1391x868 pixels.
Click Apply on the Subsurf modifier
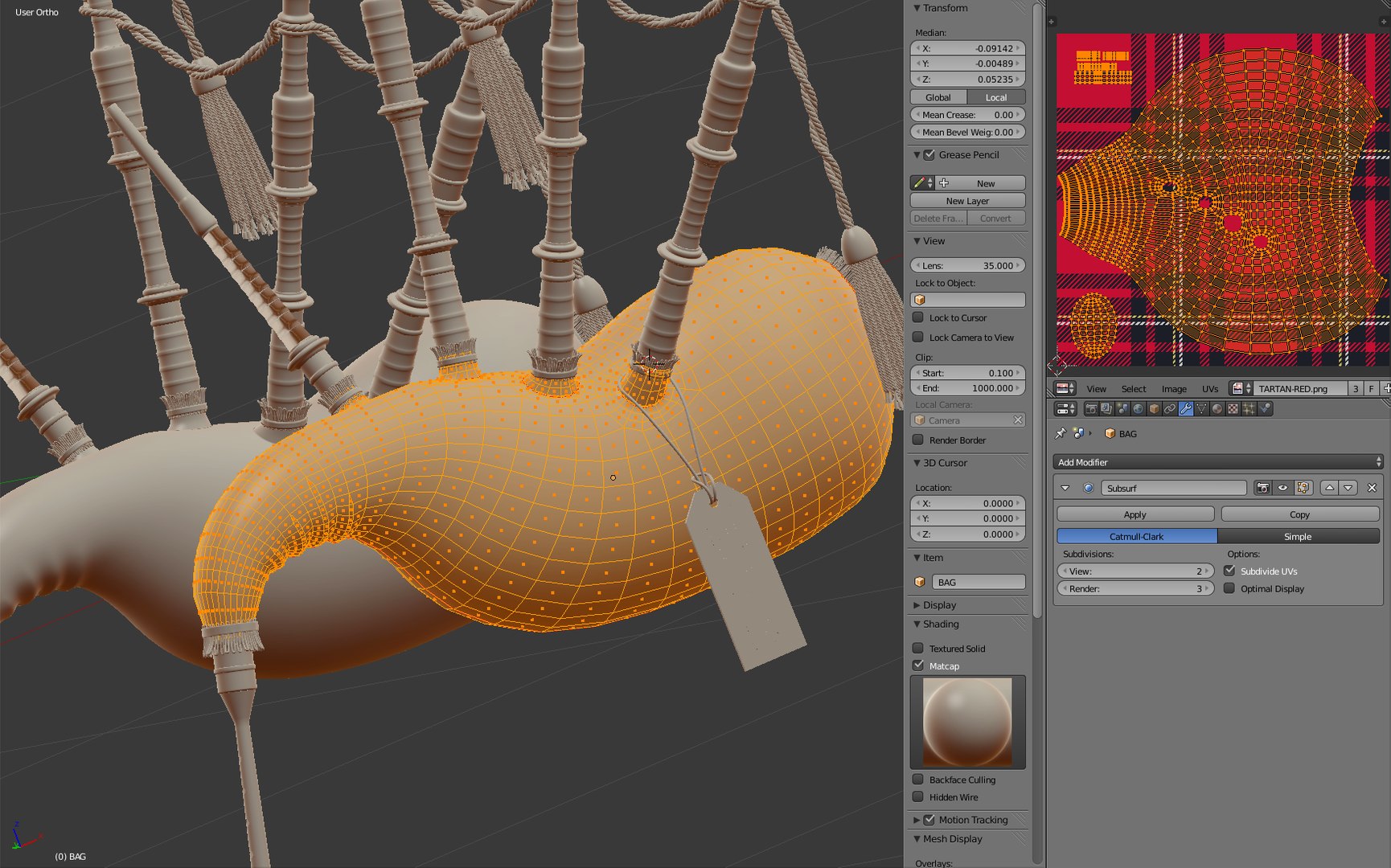click(x=1135, y=514)
